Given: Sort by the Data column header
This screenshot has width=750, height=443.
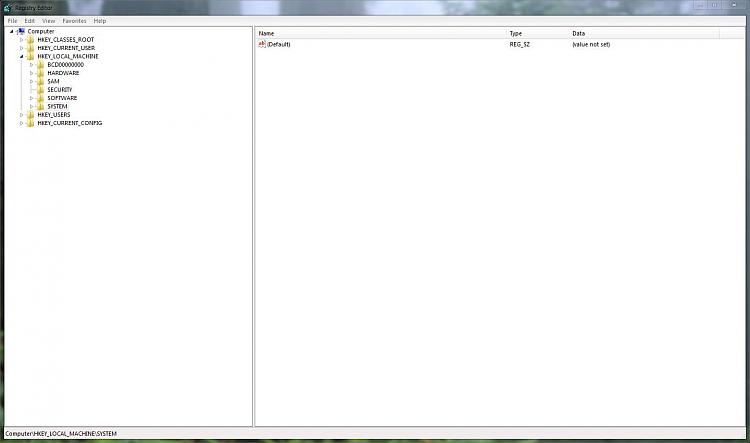Looking at the screenshot, I should pos(644,33).
